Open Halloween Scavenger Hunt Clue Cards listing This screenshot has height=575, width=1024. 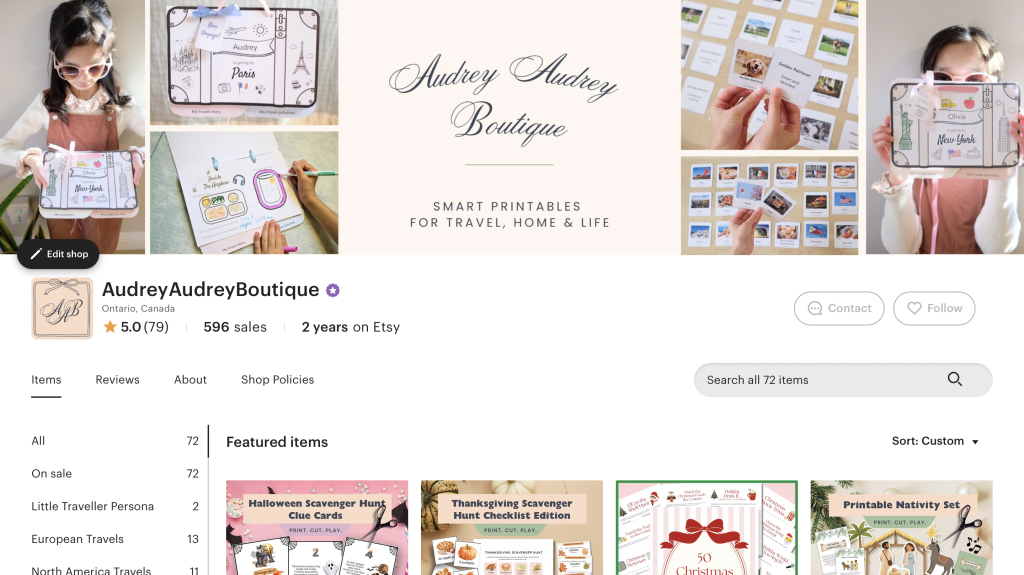click(317, 528)
